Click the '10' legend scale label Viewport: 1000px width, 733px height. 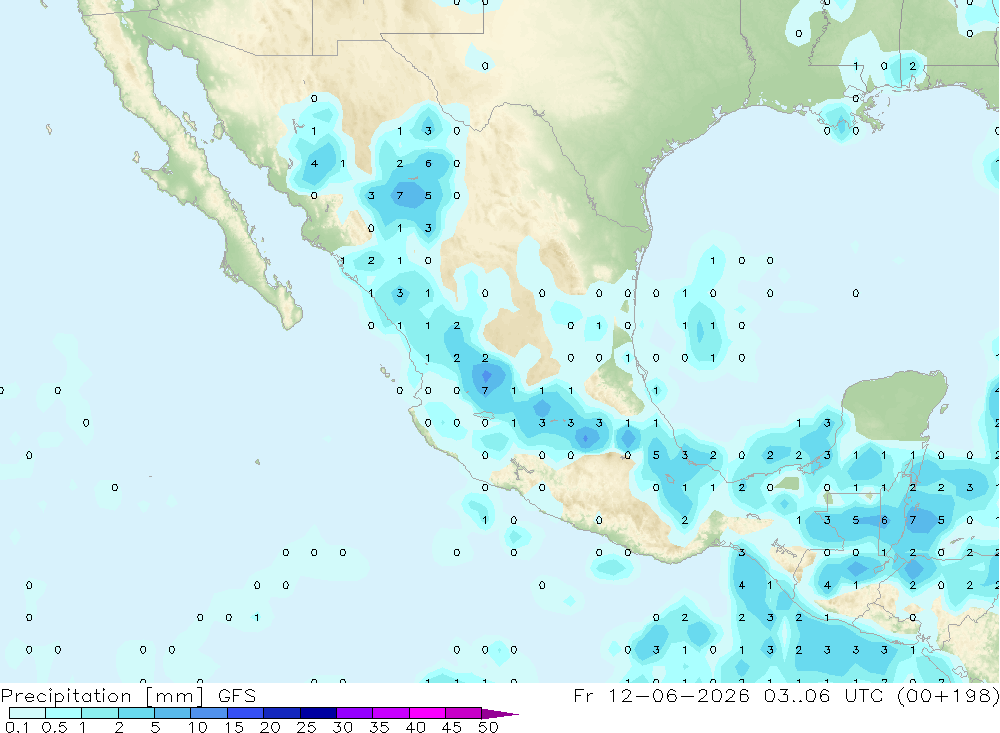[198, 727]
